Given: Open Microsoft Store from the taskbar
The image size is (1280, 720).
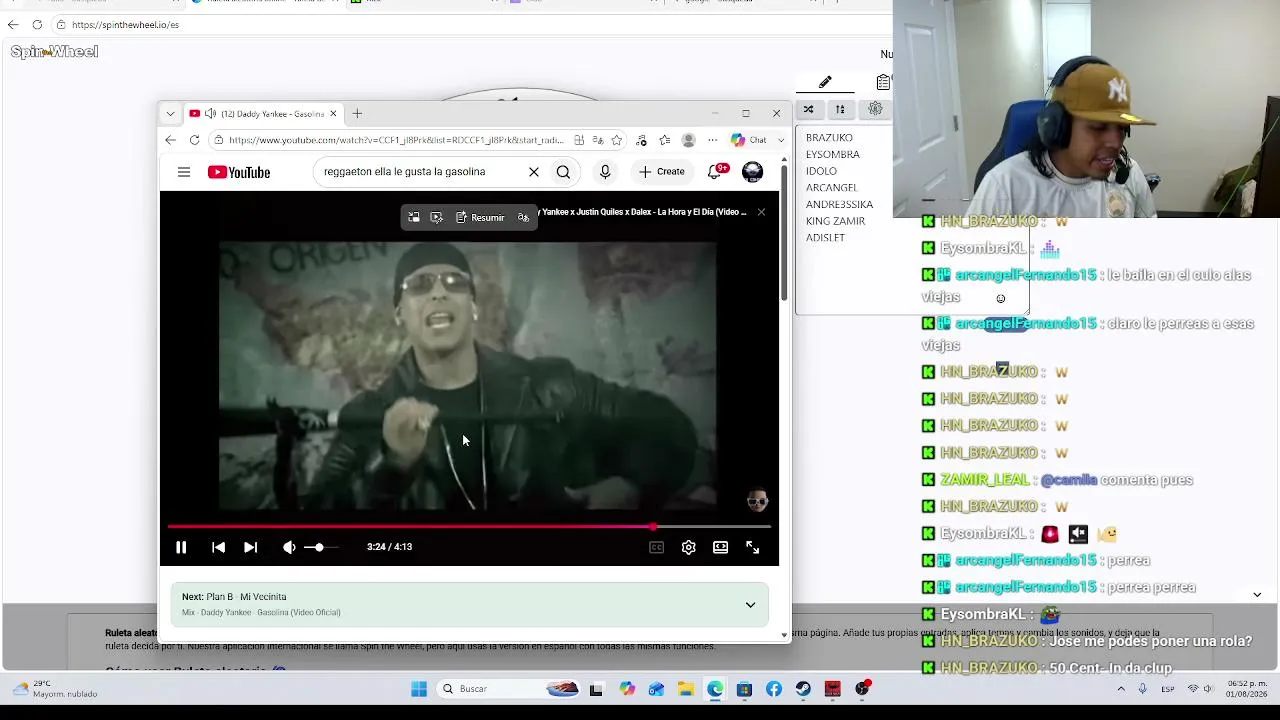Looking at the screenshot, I should pyautogui.click(x=744, y=689).
